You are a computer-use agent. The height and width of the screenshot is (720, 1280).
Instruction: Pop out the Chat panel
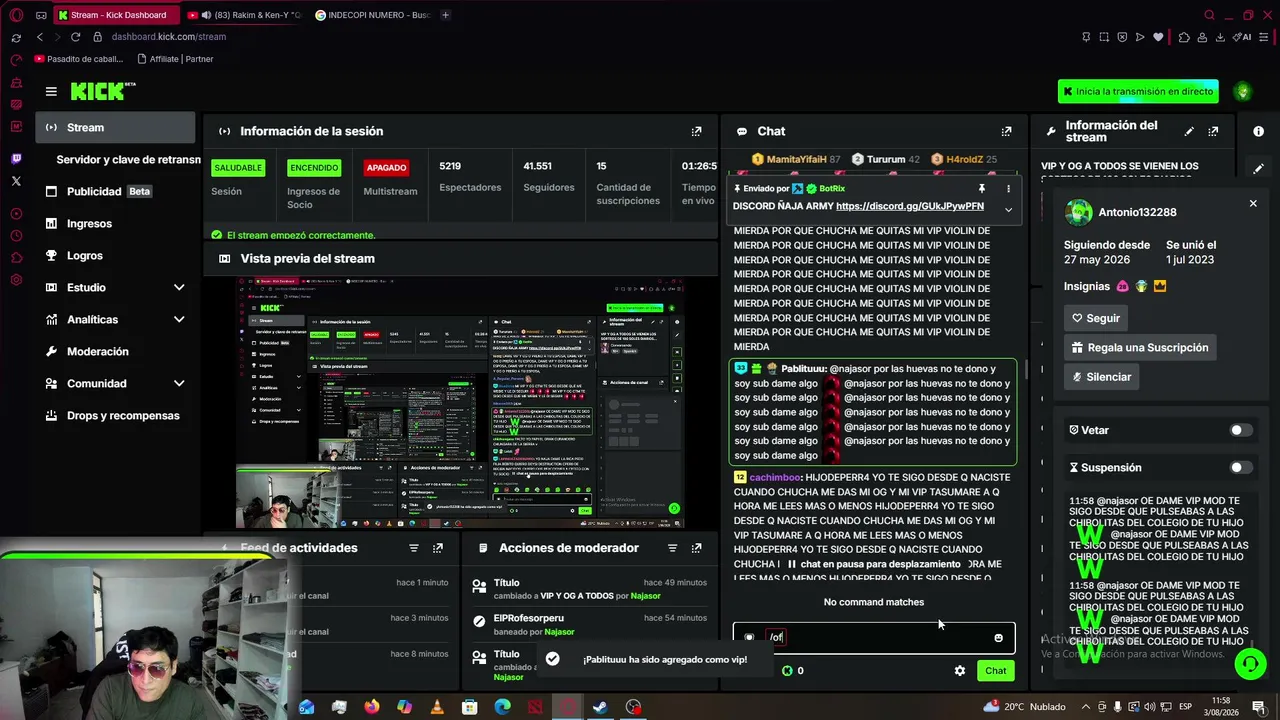pos(1006,131)
